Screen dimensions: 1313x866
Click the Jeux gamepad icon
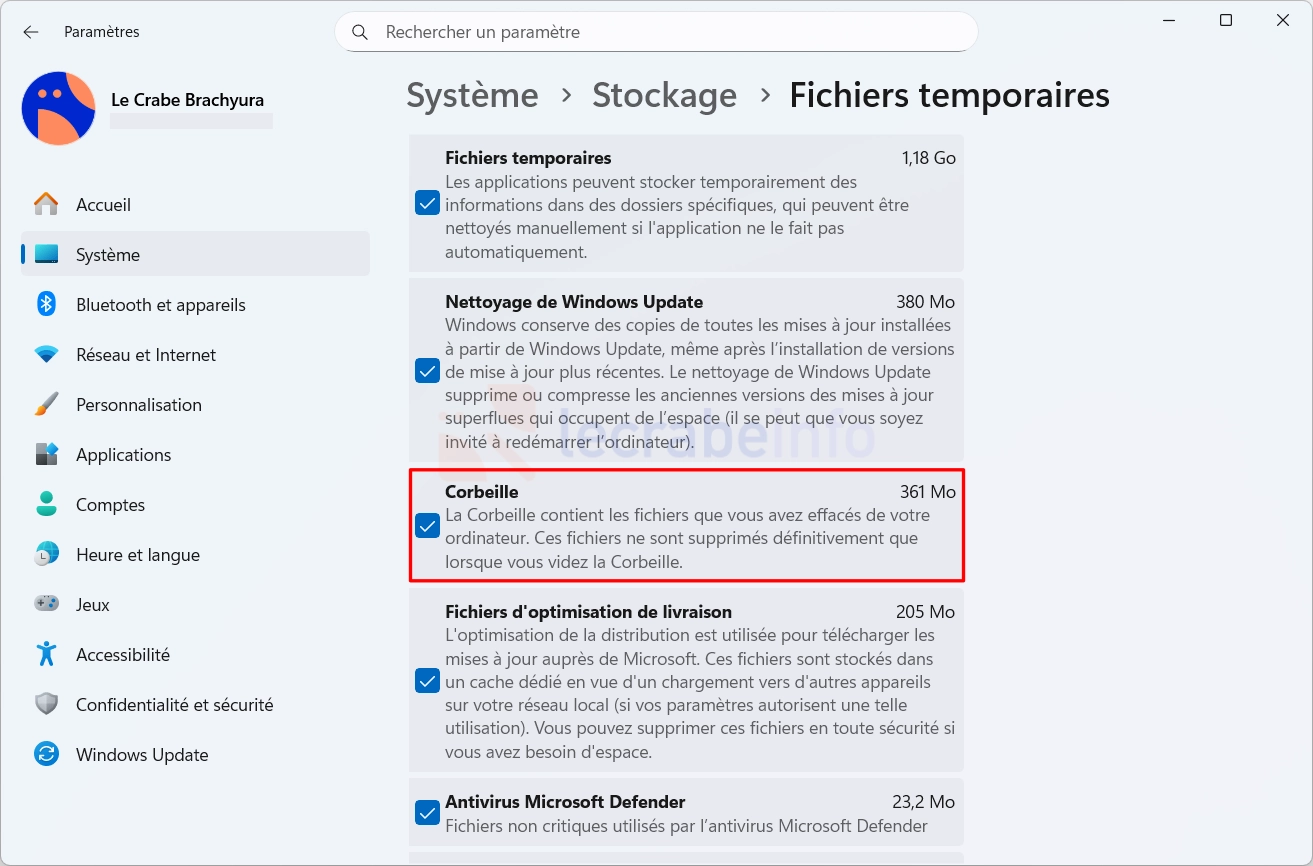46,604
